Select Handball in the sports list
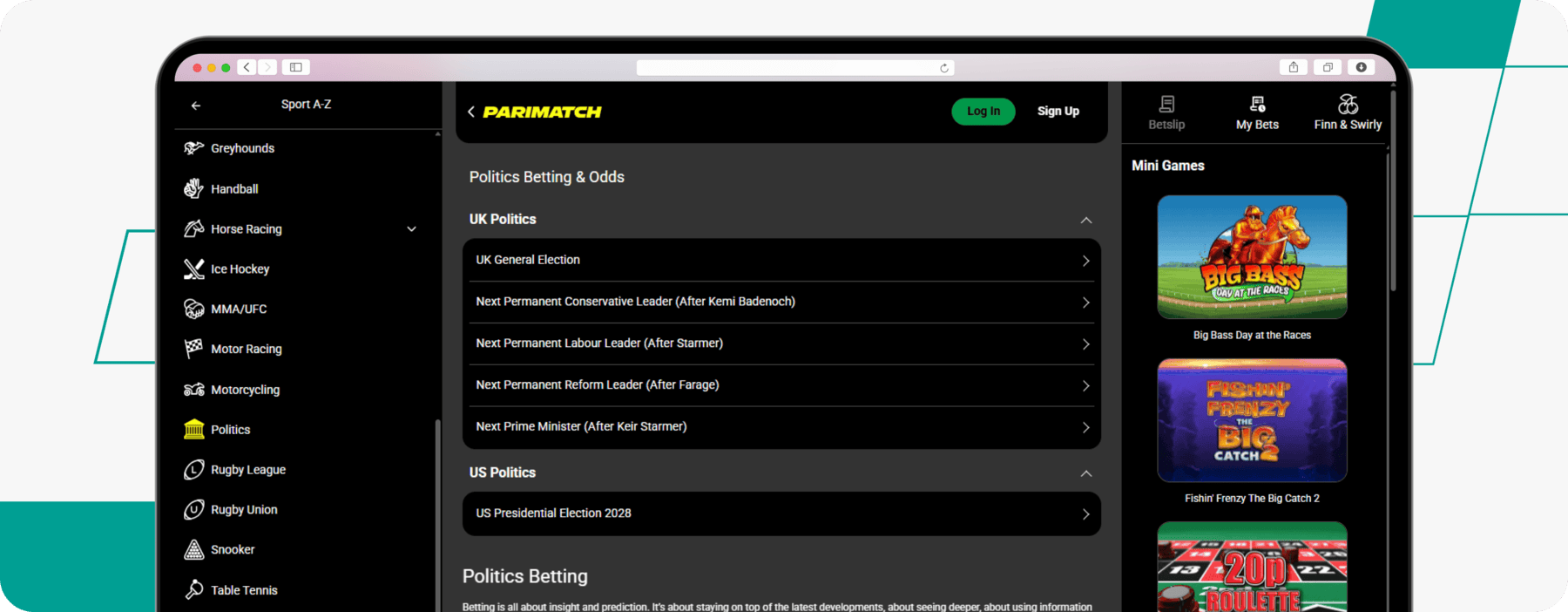Screen dimensions: 1568x612 tap(234, 189)
